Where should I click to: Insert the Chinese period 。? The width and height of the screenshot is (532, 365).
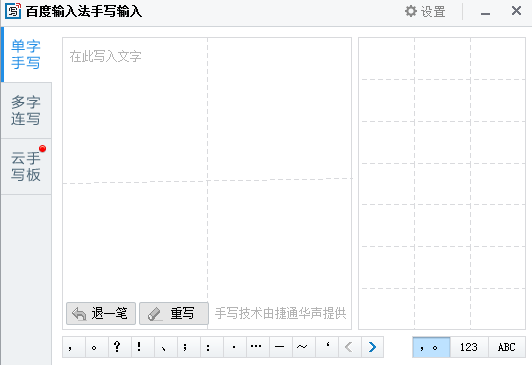coord(97,347)
